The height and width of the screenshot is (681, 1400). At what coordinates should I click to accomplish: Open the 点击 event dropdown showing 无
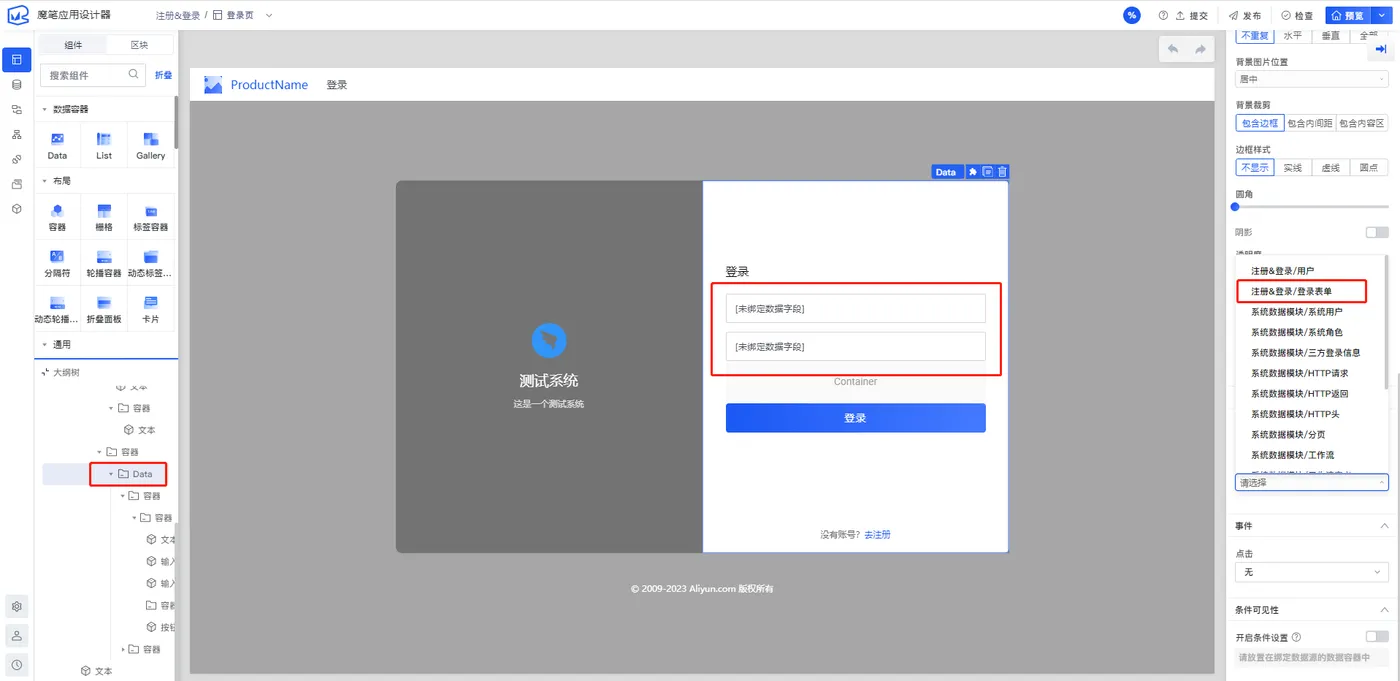pos(1312,572)
